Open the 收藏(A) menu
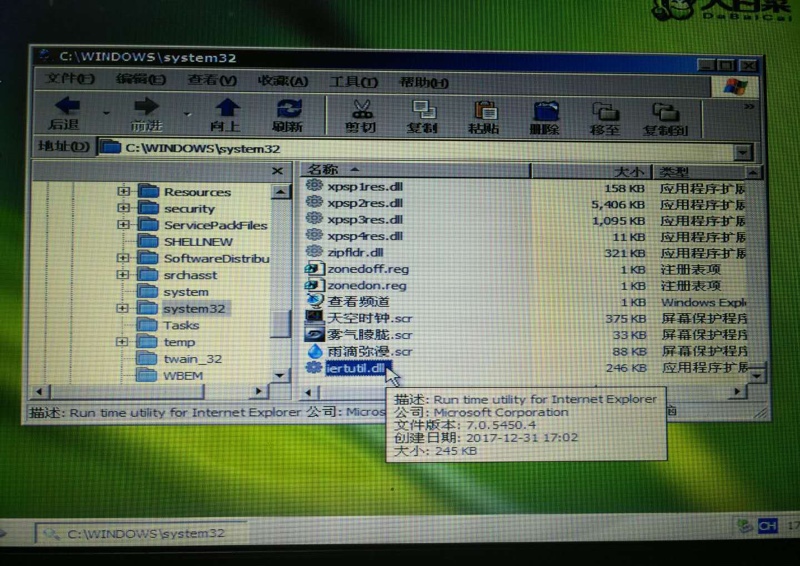800x566 pixels. [283, 81]
